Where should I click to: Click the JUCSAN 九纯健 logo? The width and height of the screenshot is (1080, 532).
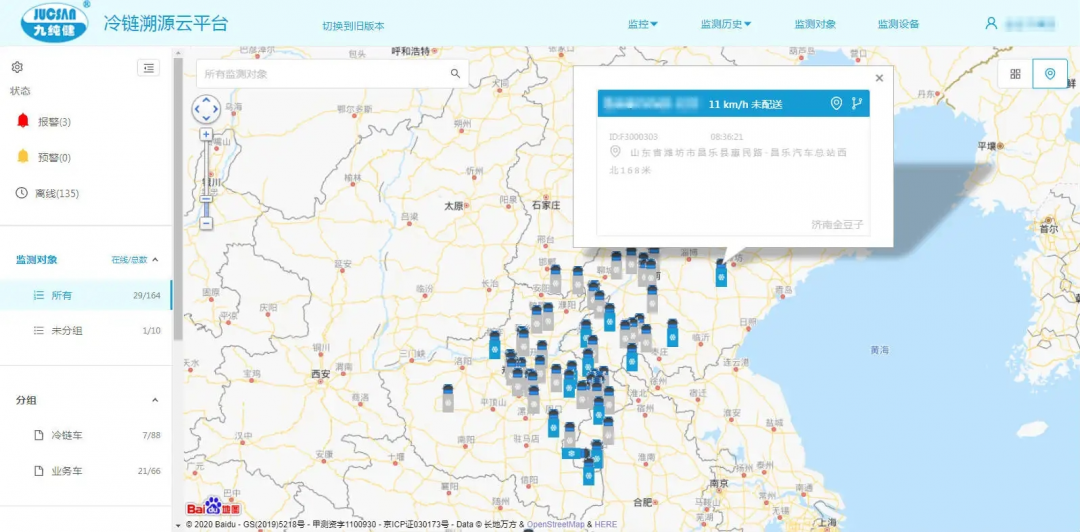55,23
